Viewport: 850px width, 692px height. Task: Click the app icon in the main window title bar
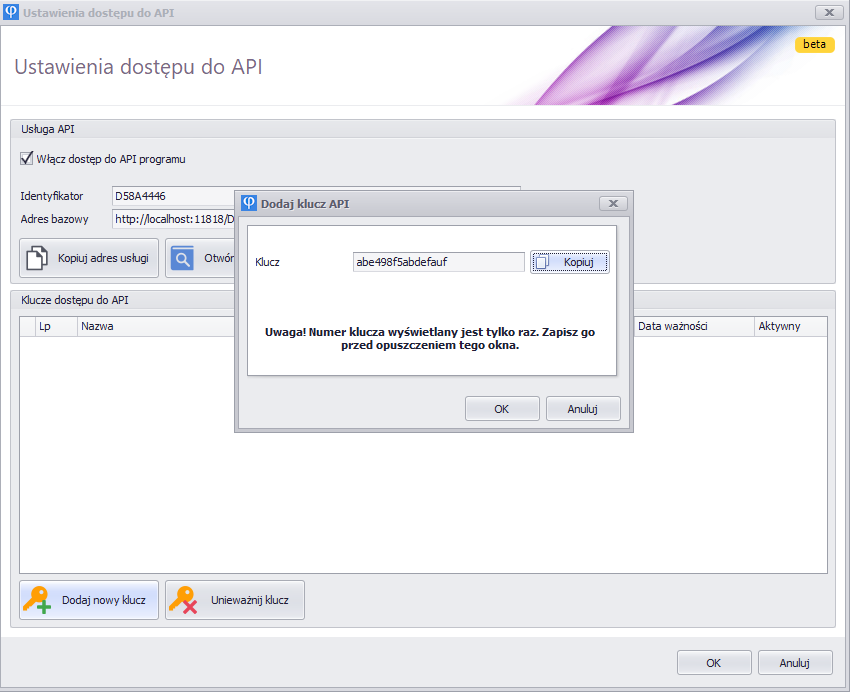11,12
